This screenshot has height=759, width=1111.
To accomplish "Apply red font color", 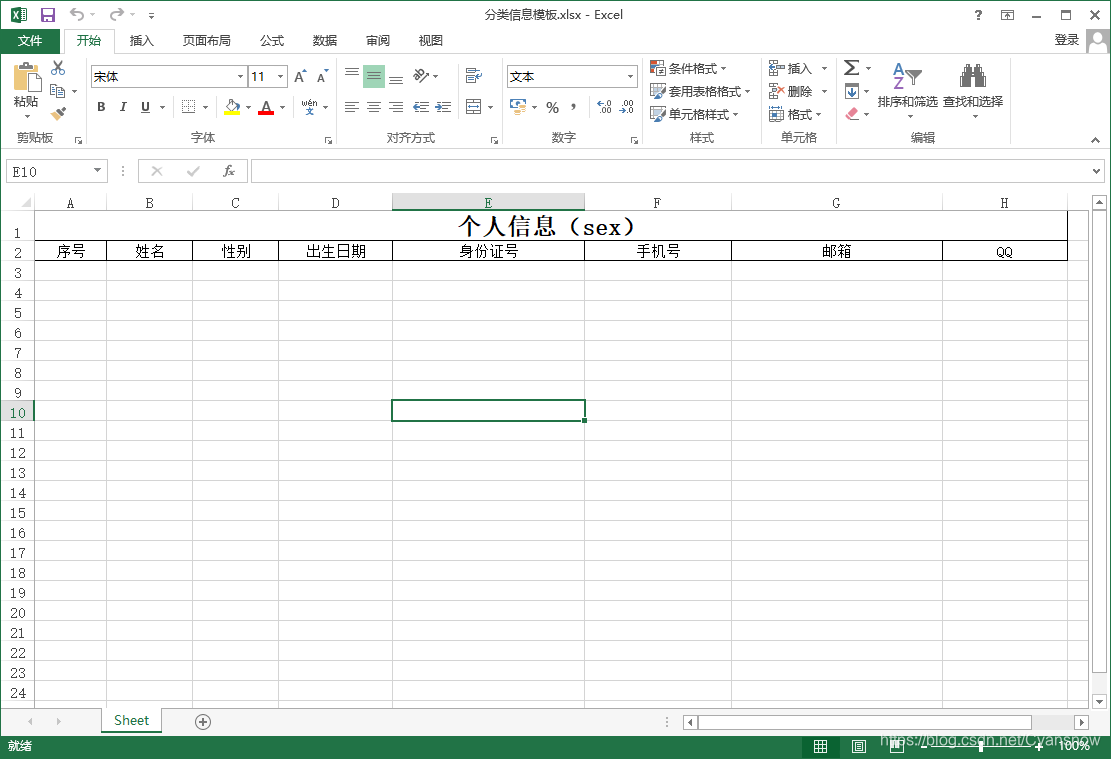I will tap(266, 107).
